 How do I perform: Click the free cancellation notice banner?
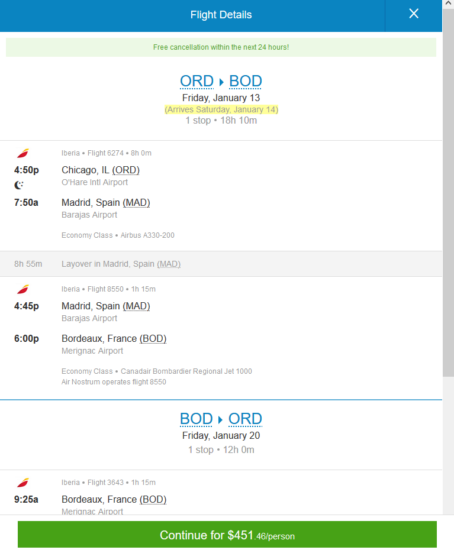pyautogui.click(x=221, y=47)
